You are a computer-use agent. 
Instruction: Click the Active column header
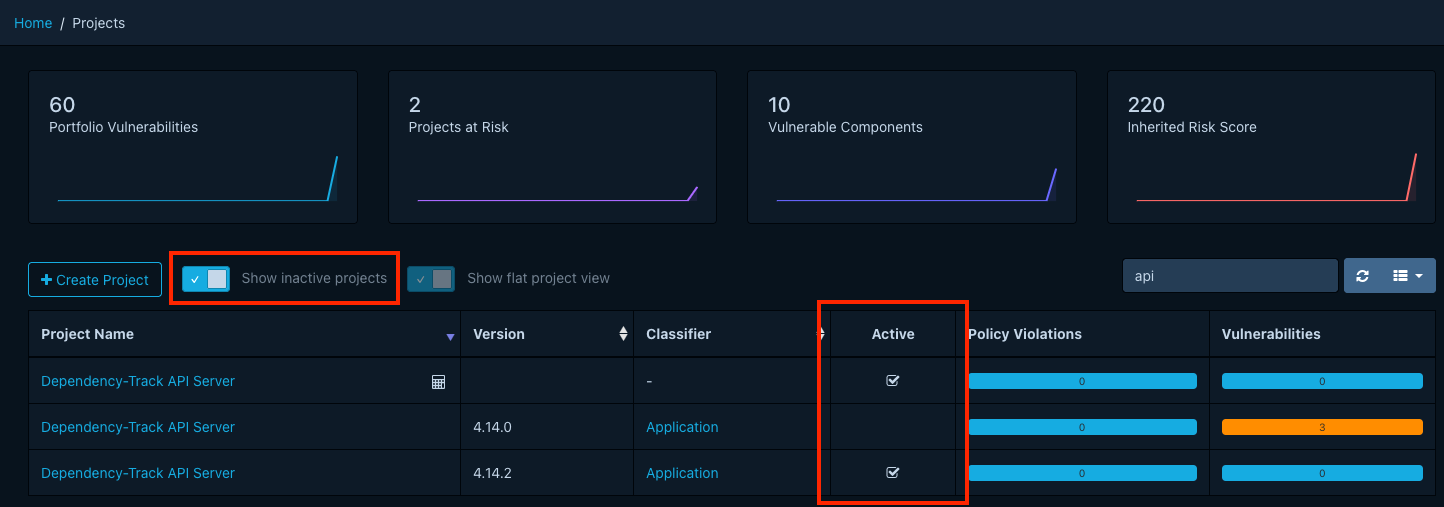[x=893, y=334]
